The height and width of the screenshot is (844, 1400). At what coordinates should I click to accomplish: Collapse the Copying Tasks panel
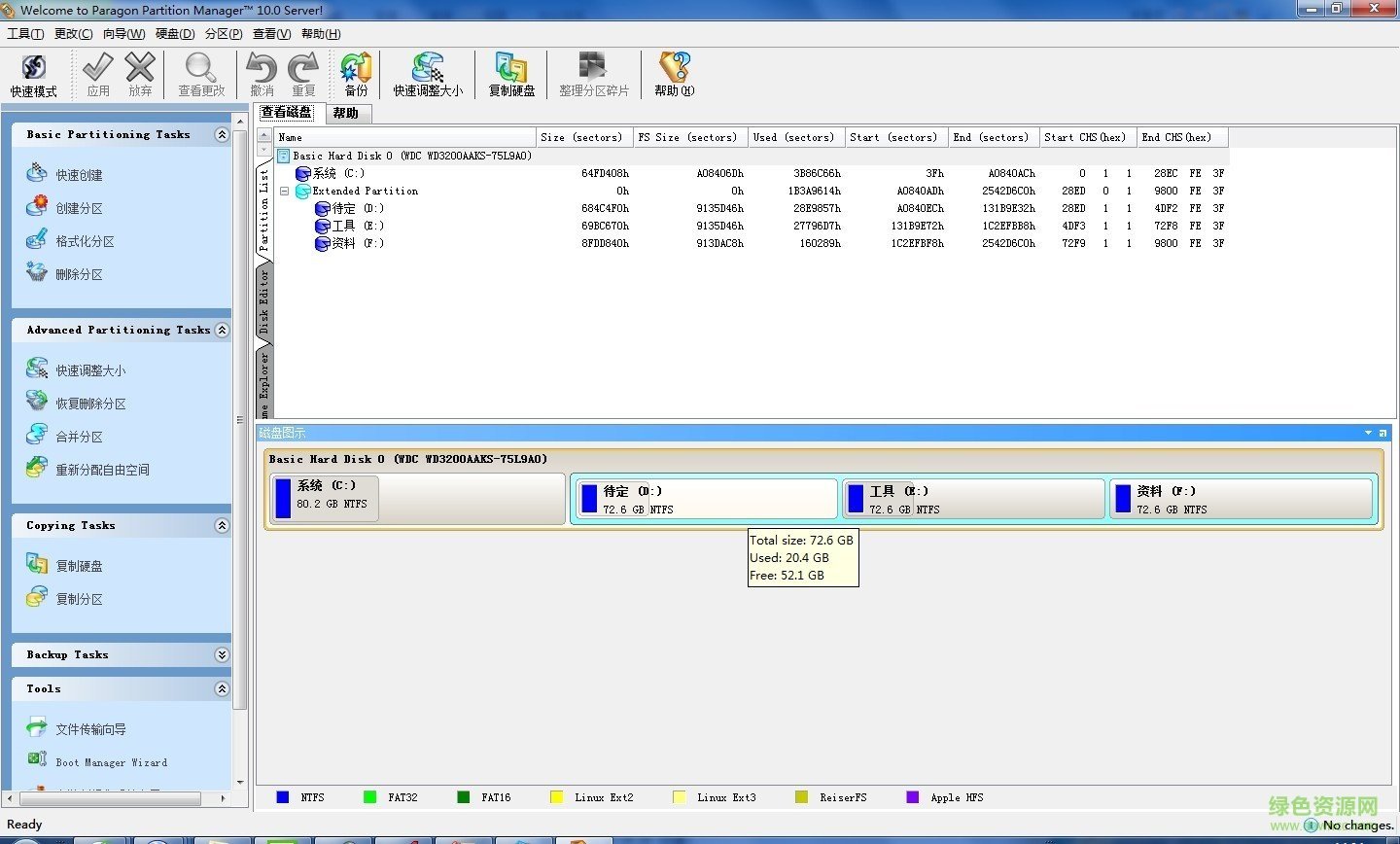[x=222, y=526]
